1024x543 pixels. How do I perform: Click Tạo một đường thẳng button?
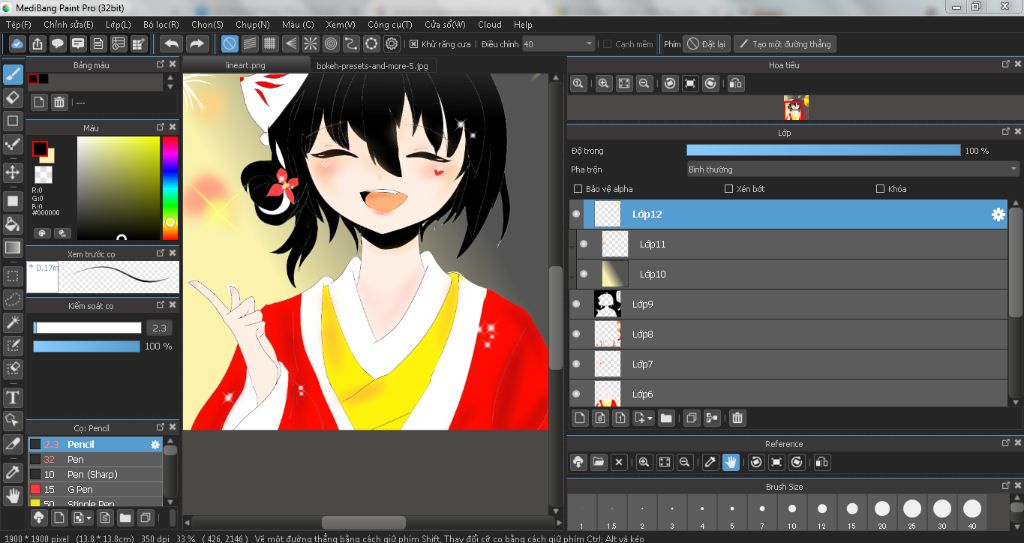point(785,44)
